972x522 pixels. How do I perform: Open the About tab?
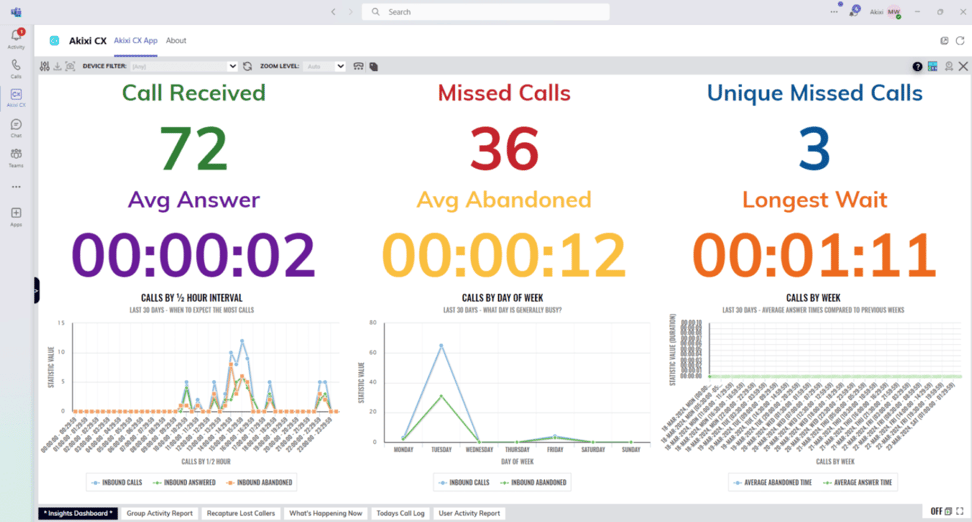tap(176, 41)
